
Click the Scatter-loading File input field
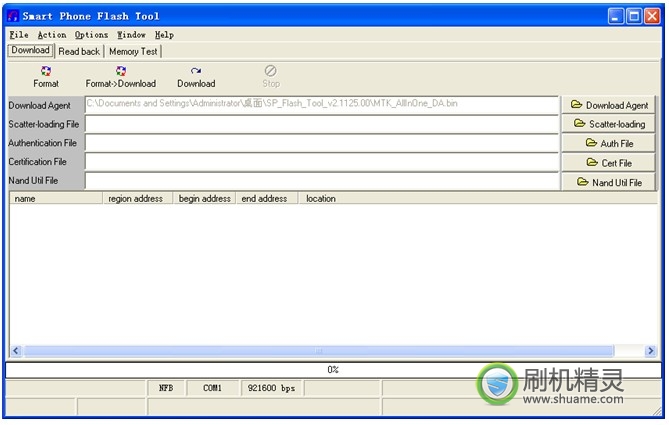pos(321,124)
